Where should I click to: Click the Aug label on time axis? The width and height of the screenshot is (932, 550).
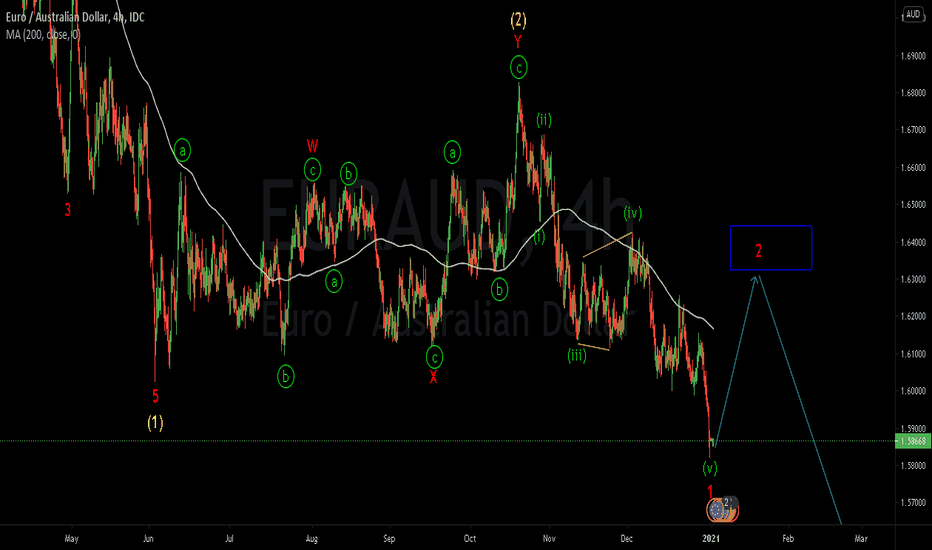pyautogui.click(x=311, y=539)
